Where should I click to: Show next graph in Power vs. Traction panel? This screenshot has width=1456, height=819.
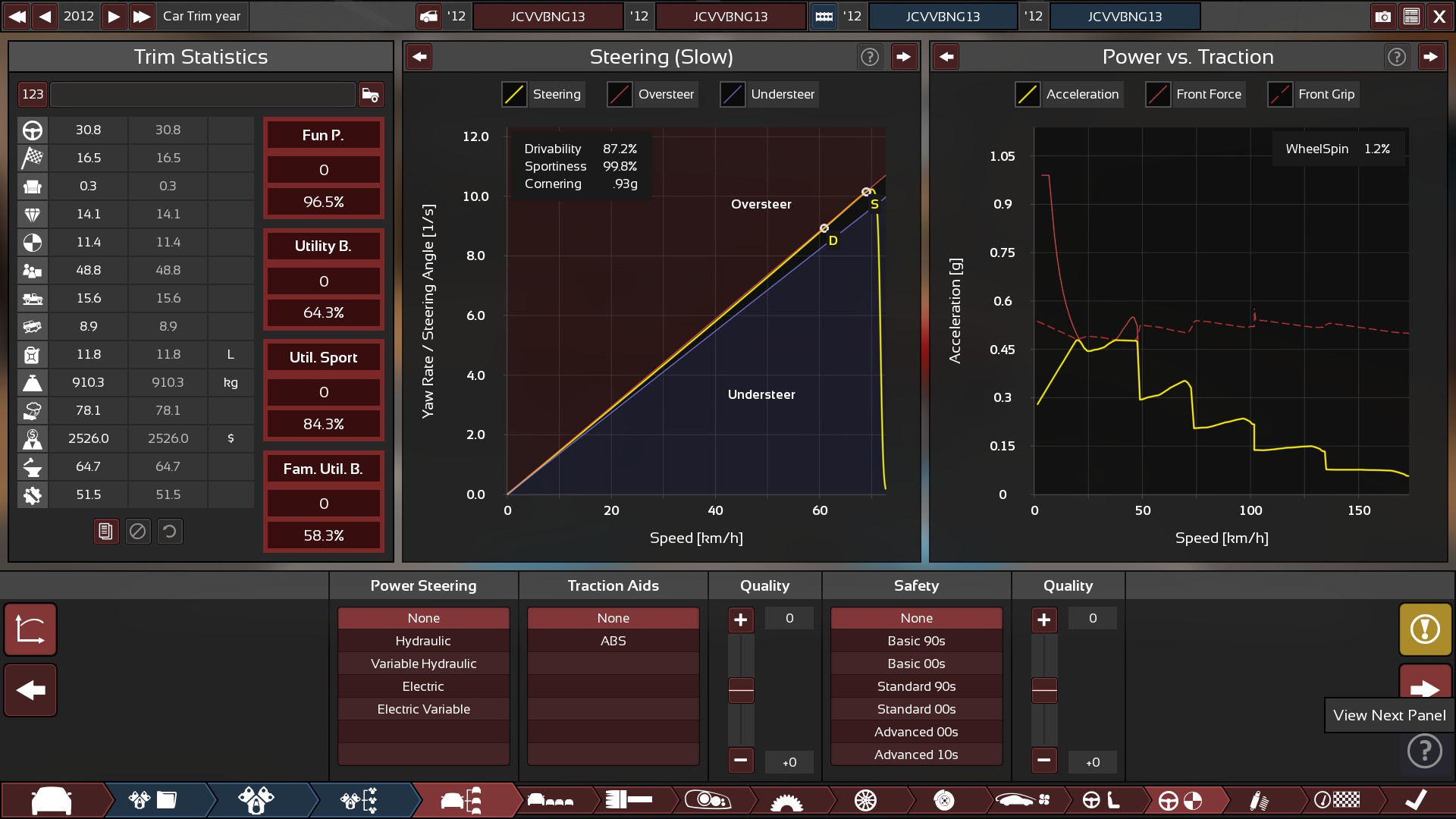point(1430,57)
